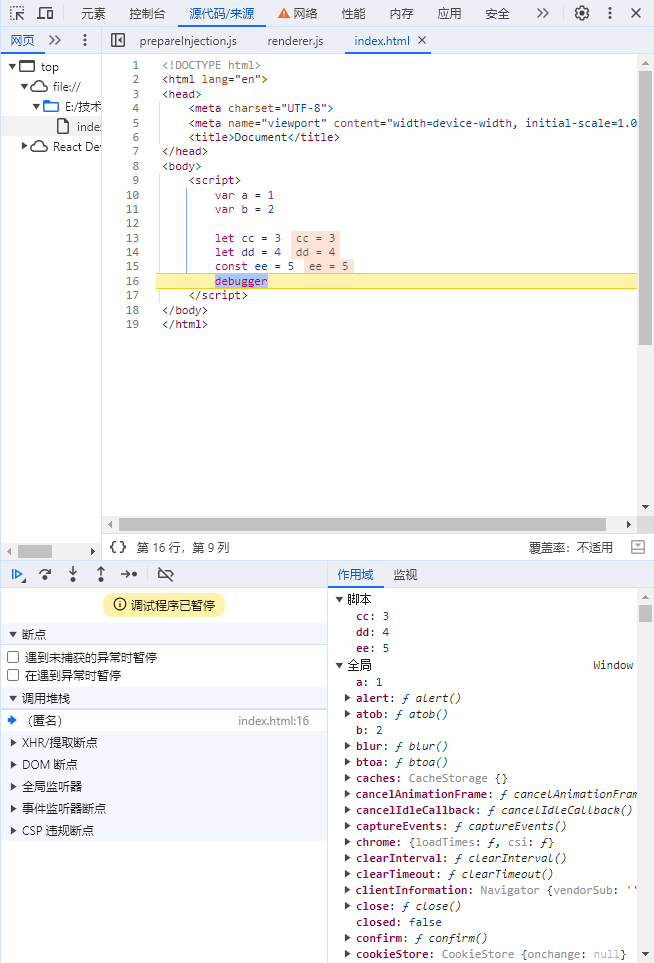Show more DevTools panels chevron
Viewport: 654px width, 963px height.
tap(542, 13)
